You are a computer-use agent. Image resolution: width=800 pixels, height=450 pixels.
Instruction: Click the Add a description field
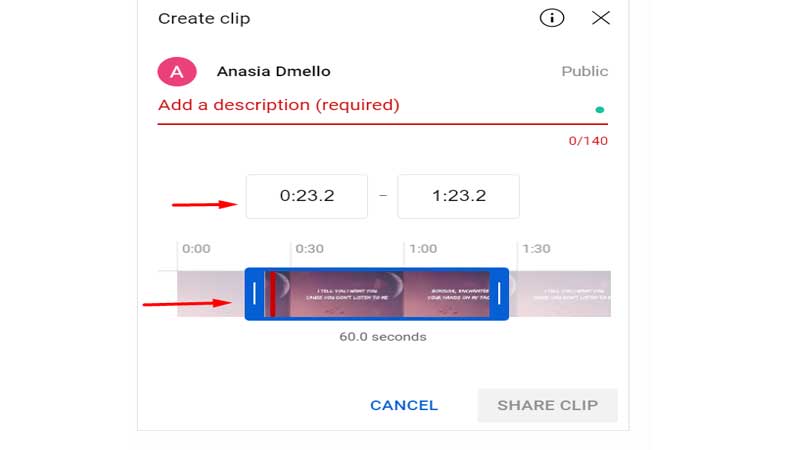[x=383, y=106]
